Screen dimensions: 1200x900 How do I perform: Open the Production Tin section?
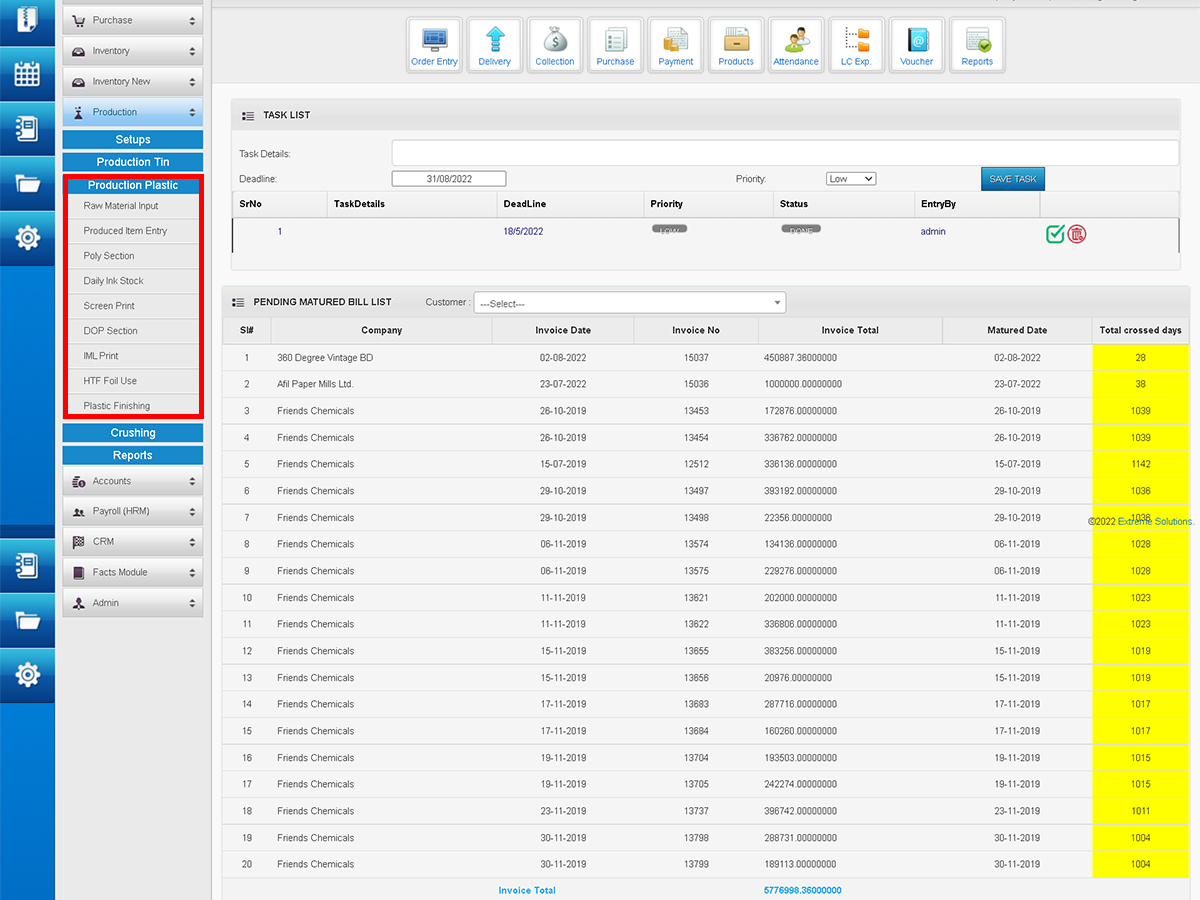pos(133,162)
